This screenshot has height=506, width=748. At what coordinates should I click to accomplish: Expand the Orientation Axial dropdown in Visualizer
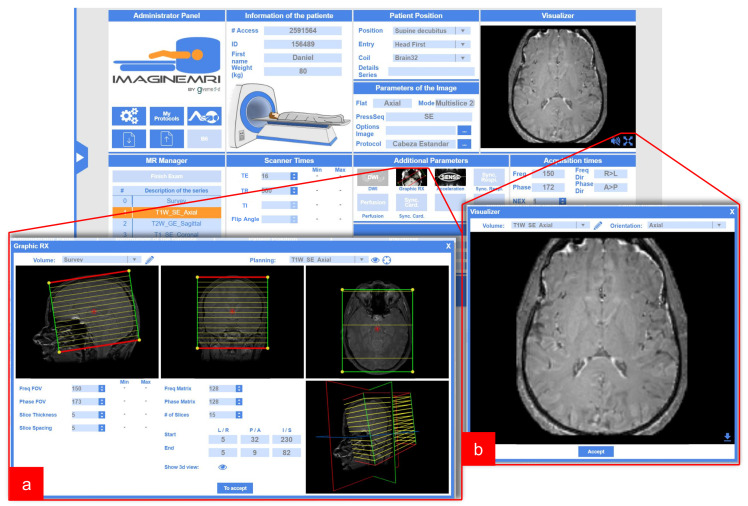click(x=686, y=225)
